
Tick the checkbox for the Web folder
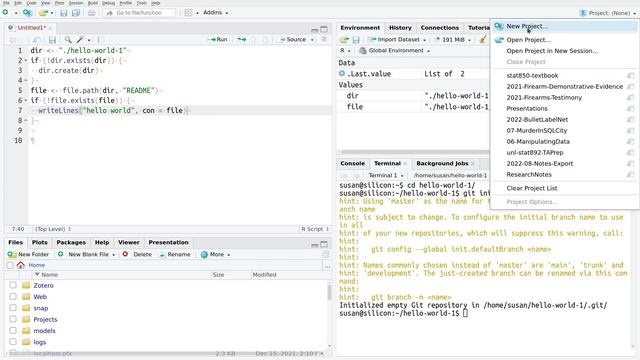pyautogui.click(x=13, y=296)
